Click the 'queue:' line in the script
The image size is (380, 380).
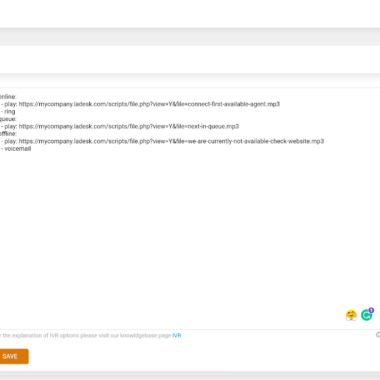(x=8, y=119)
